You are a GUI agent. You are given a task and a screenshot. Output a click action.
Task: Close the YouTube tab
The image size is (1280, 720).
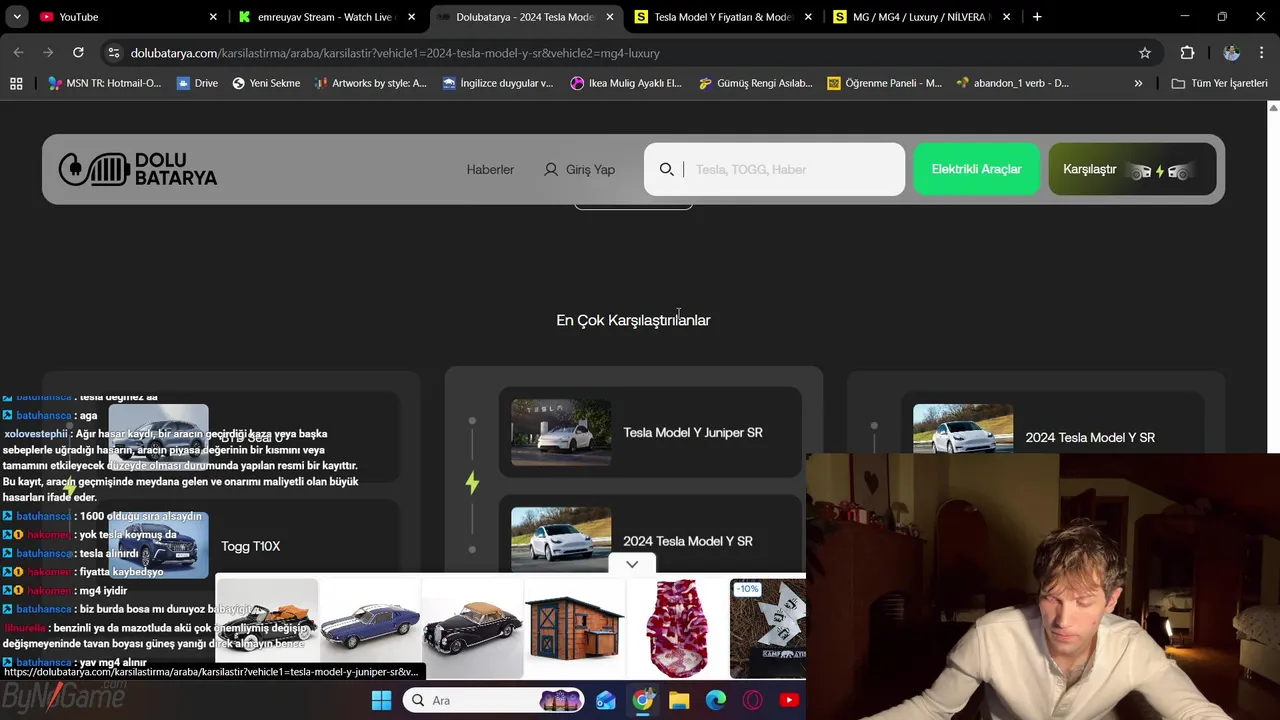(213, 17)
